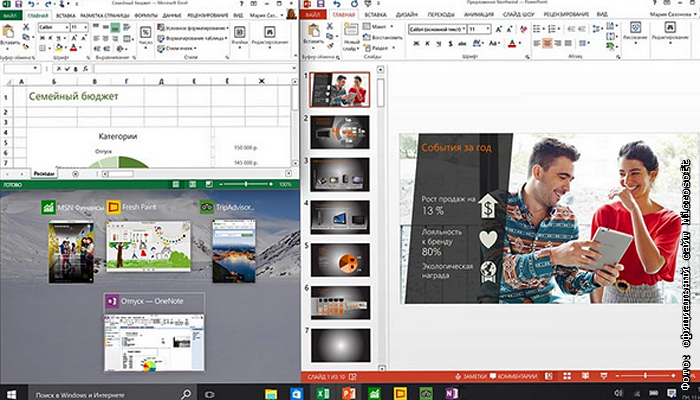Open the ФОРМУЛЫ tab in Excel
Image resolution: width=700 pixels, height=400 pixels.
click(144, 17)
